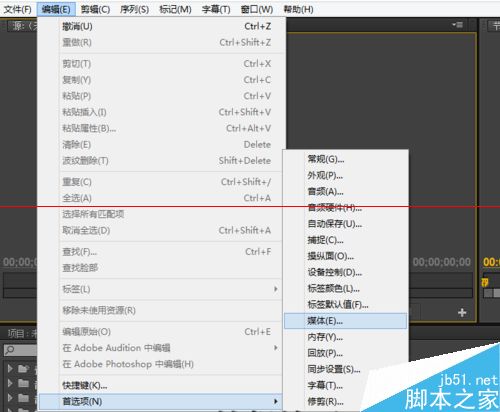
Task: Open 常规(G)... preferences
Action: 345,159
